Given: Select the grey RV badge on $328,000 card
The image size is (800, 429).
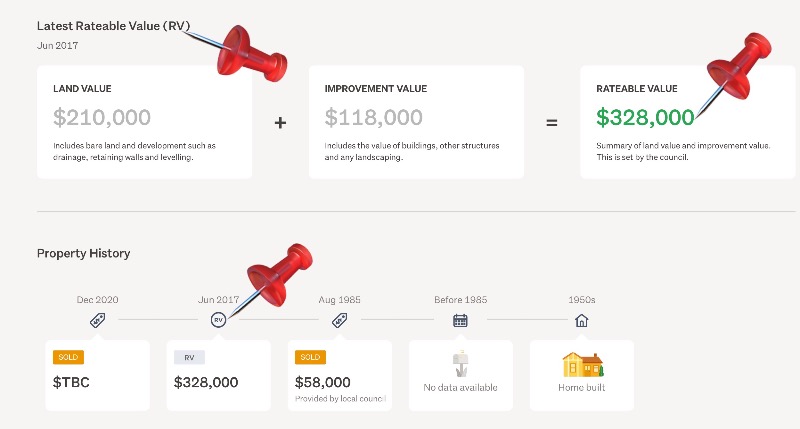Looking at the screenshot, I should 189,358.
